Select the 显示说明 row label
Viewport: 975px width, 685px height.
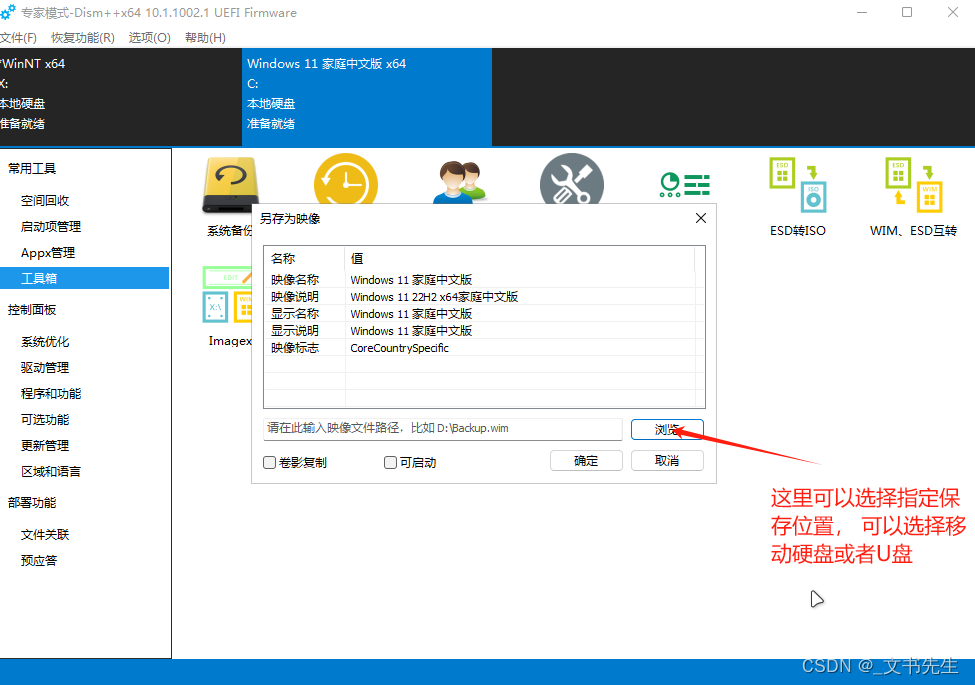[295, 331]
